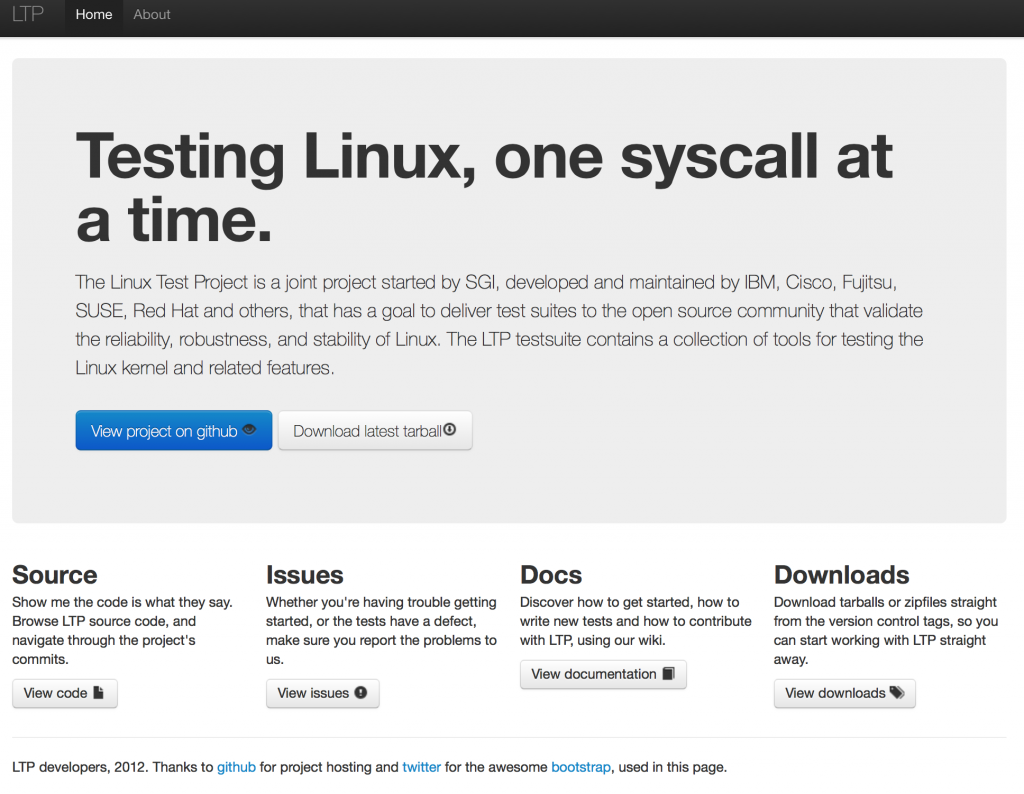Click 'View documentation' under Docs
Screen dimensions: 1024x794
click(603, 674)
